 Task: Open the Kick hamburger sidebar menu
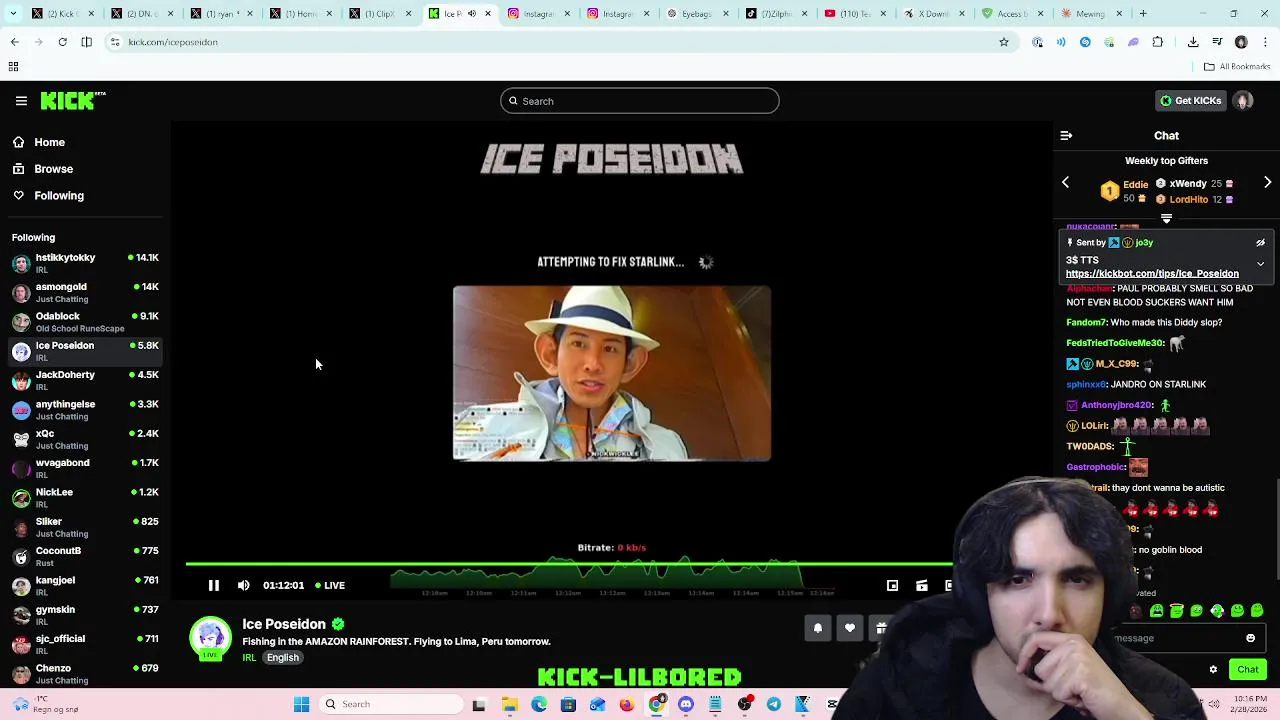click(x=21, y=101)
